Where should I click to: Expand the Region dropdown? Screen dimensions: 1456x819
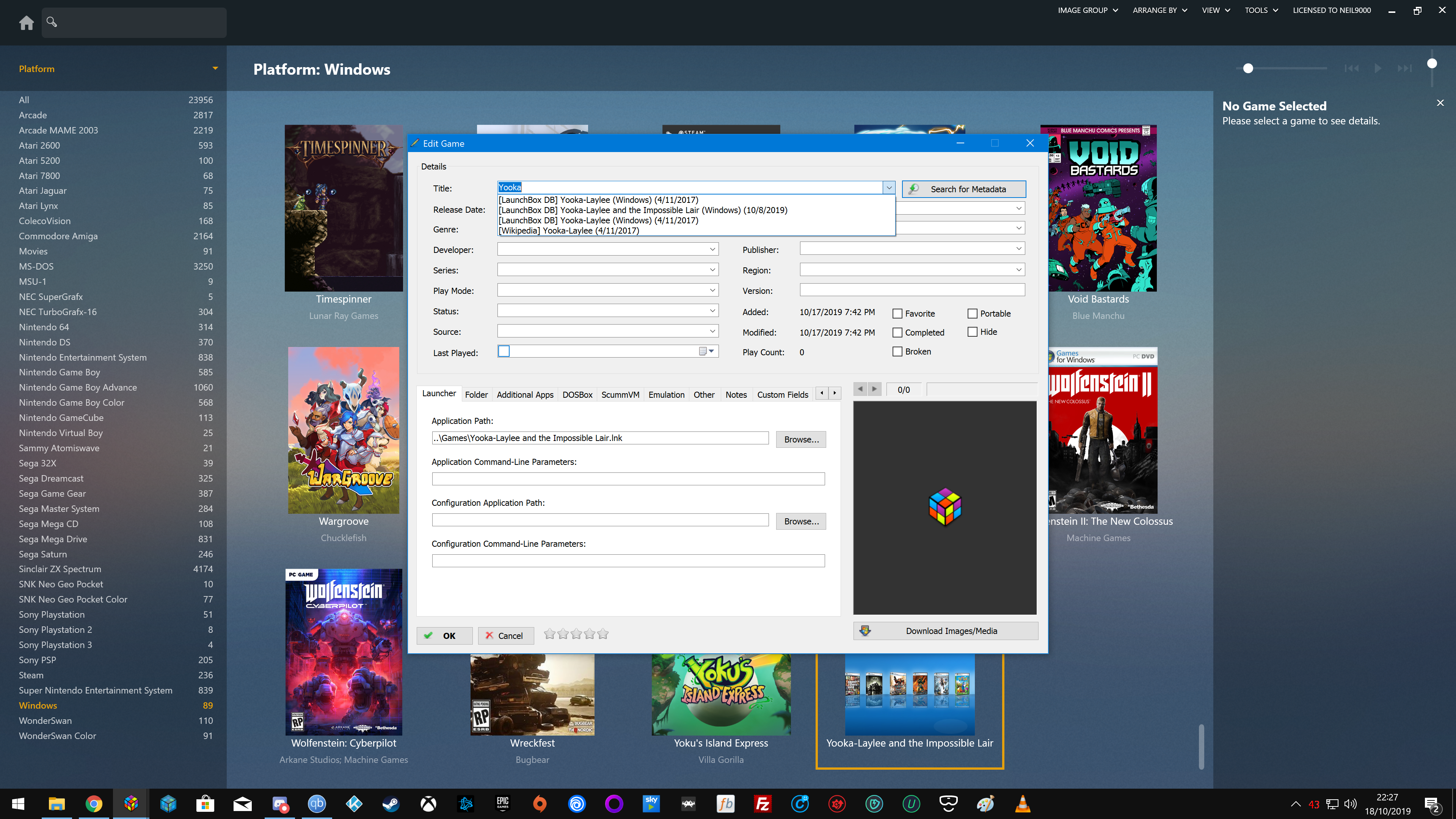coord(1018,270)
